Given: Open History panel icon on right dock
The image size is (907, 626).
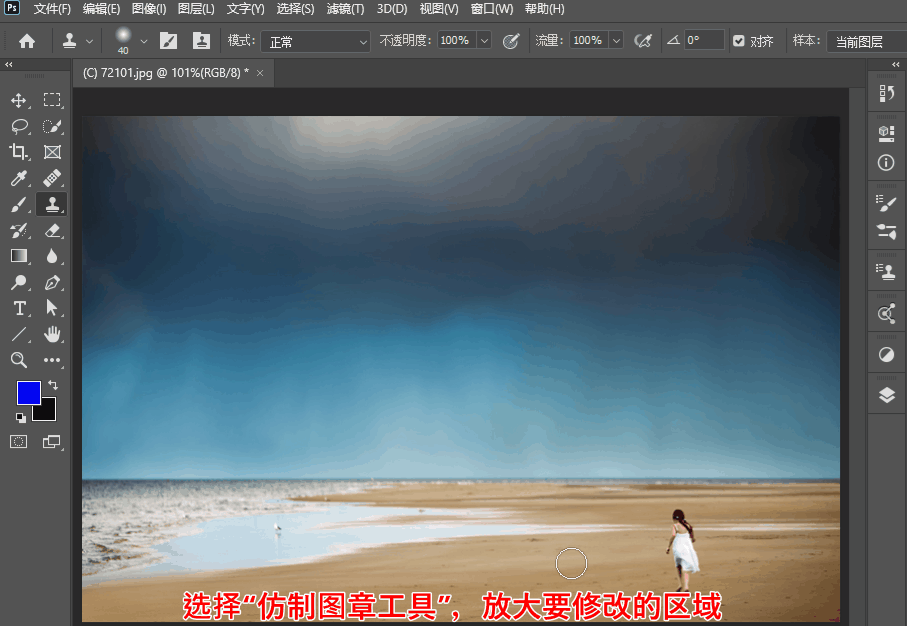Looking at the screenshot, I should (x=887, y=93).
